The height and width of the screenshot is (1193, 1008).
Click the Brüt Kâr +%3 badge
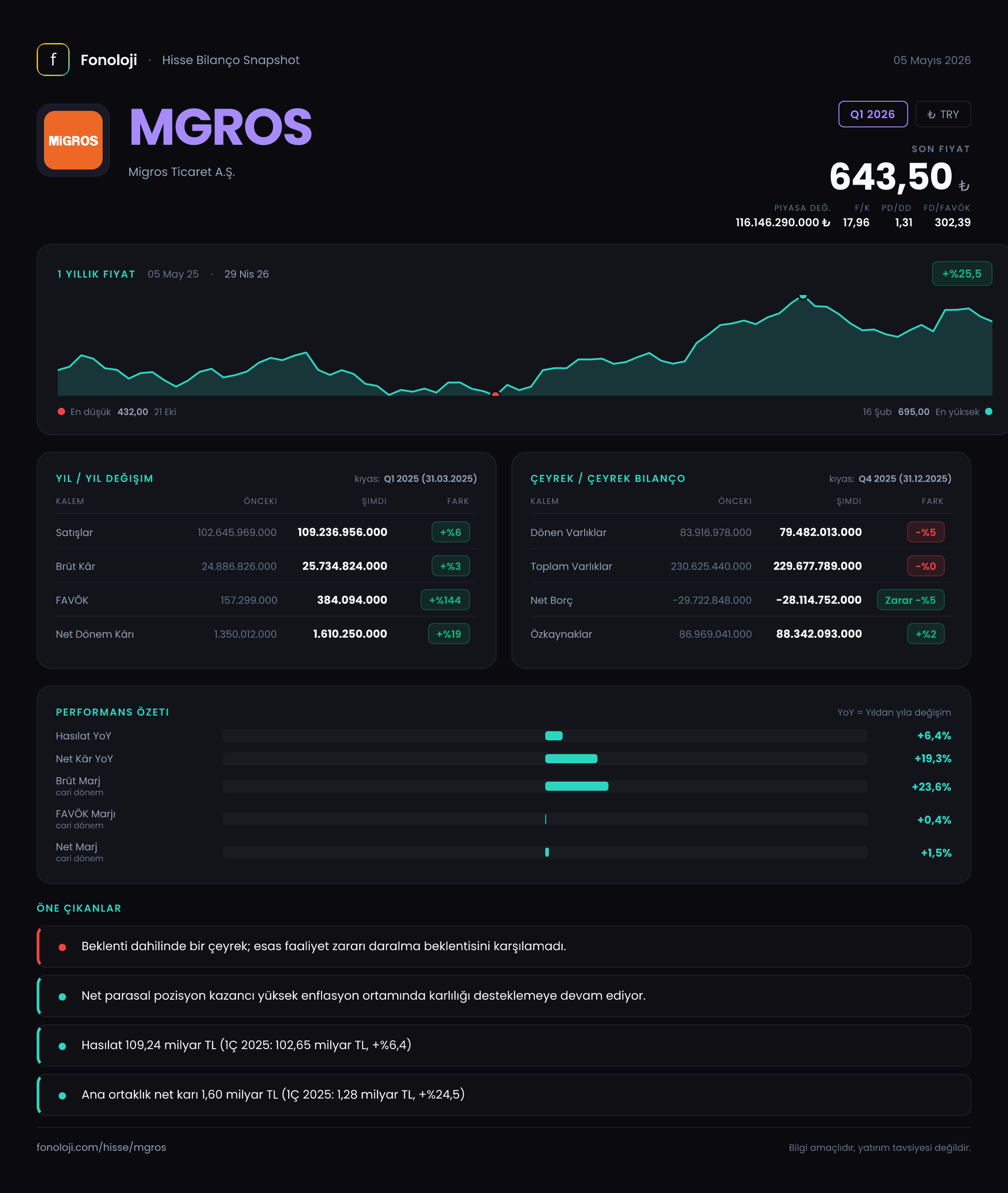pyautogui.click(x=450, y=566)
